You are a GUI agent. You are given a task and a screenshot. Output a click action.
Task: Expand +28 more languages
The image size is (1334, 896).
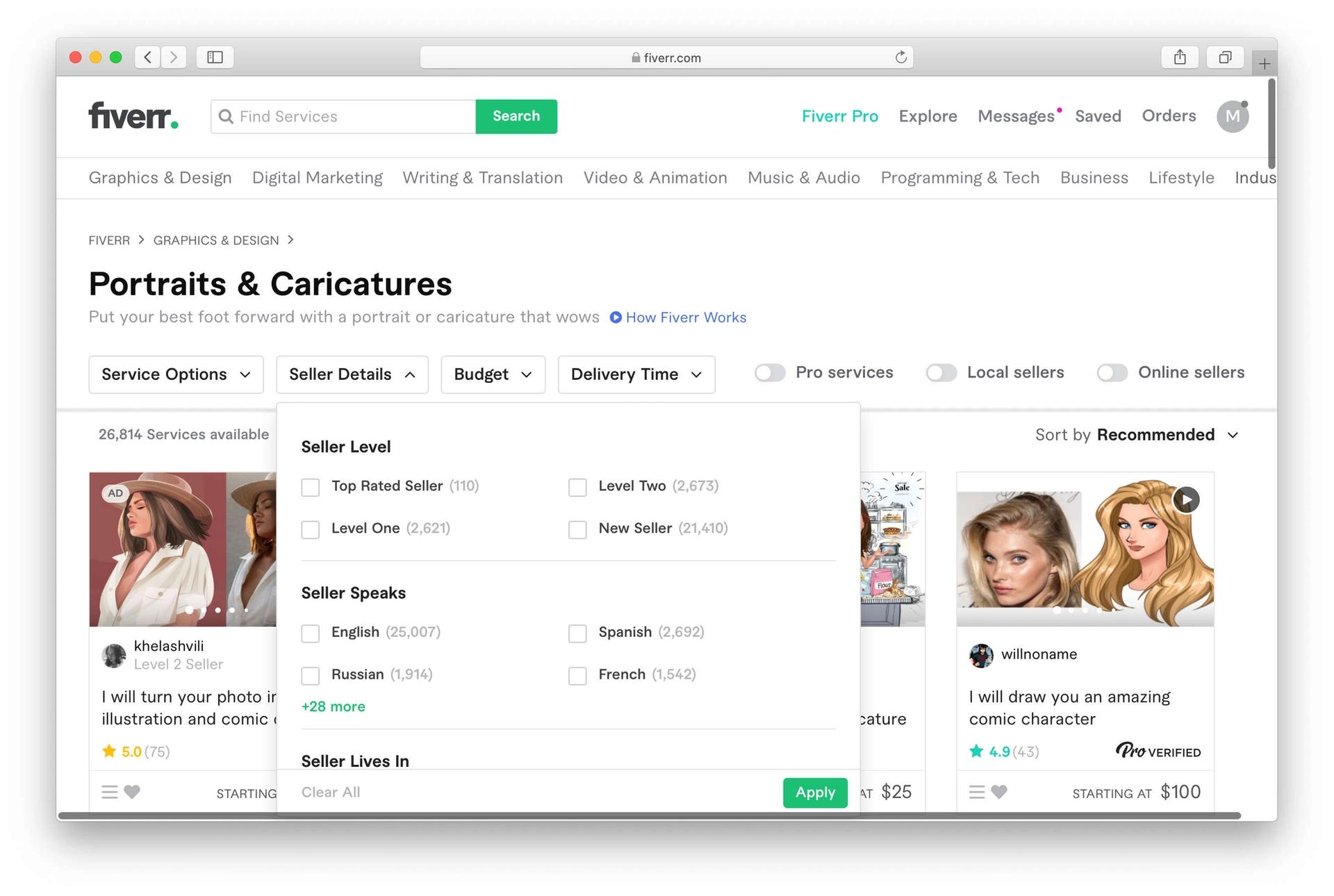click(333, 706)
